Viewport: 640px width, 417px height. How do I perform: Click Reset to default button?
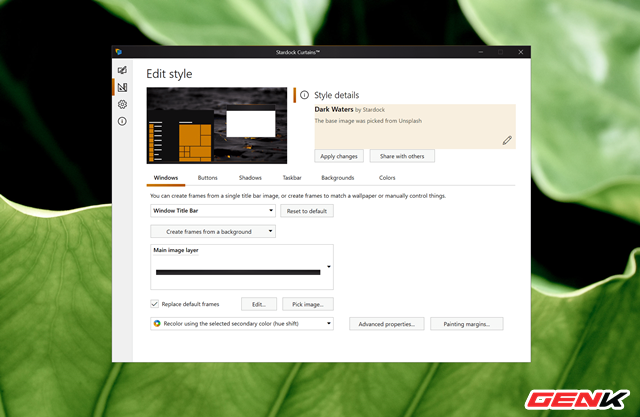(x=307, y=211)
